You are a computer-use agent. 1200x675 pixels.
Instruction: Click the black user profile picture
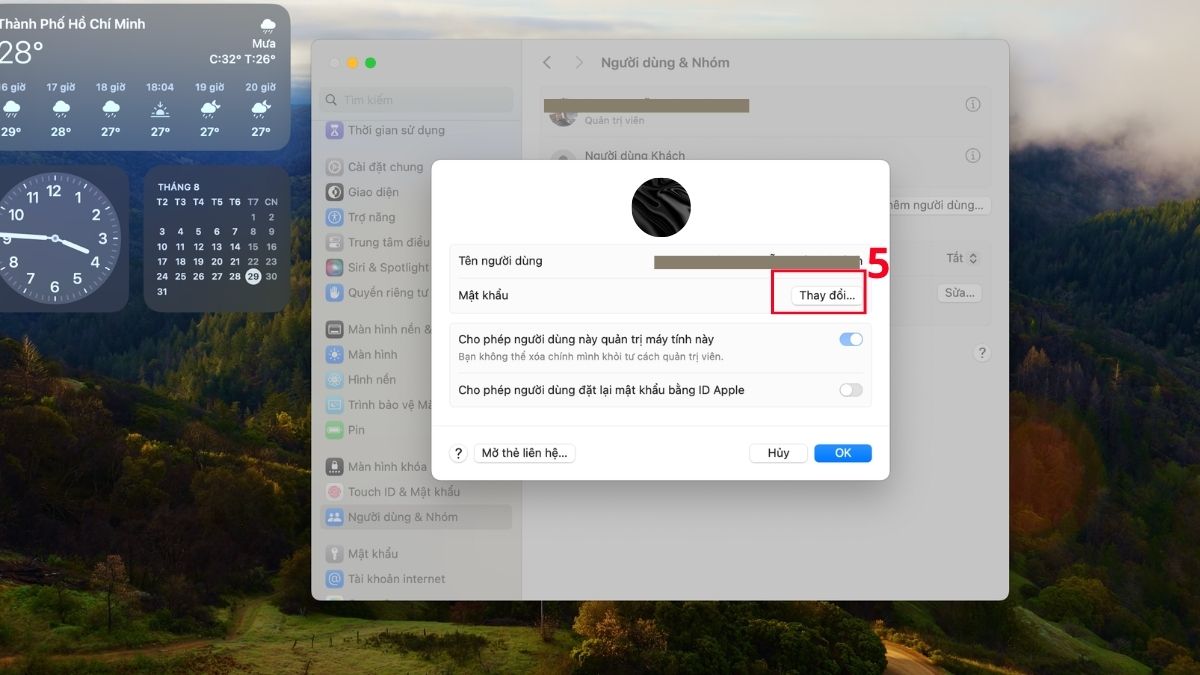coord(661,207)
